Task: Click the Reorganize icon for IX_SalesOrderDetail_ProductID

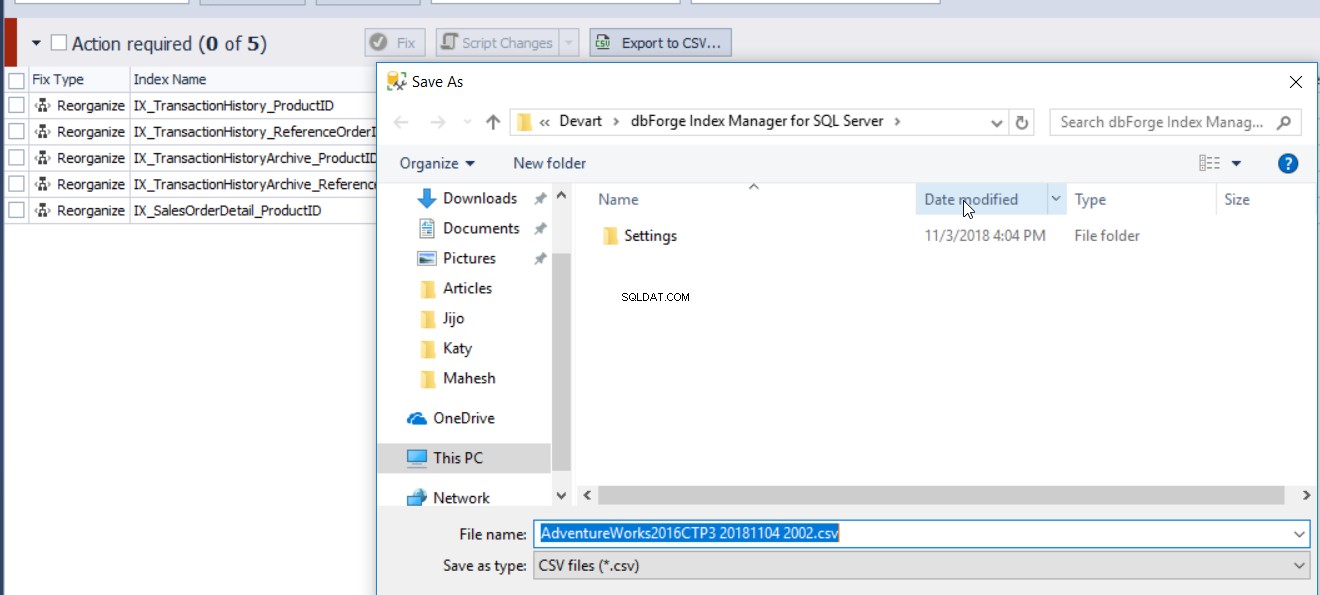Action: 43,210
